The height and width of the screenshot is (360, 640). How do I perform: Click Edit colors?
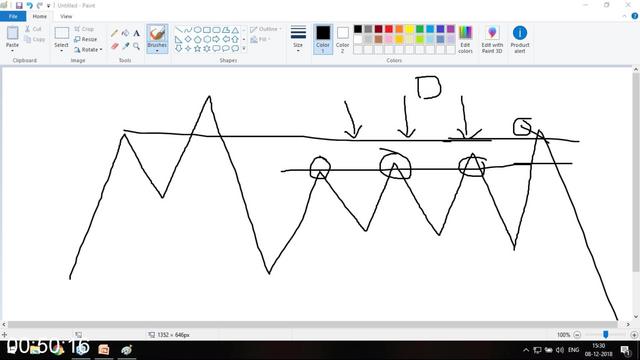(465, 39)
